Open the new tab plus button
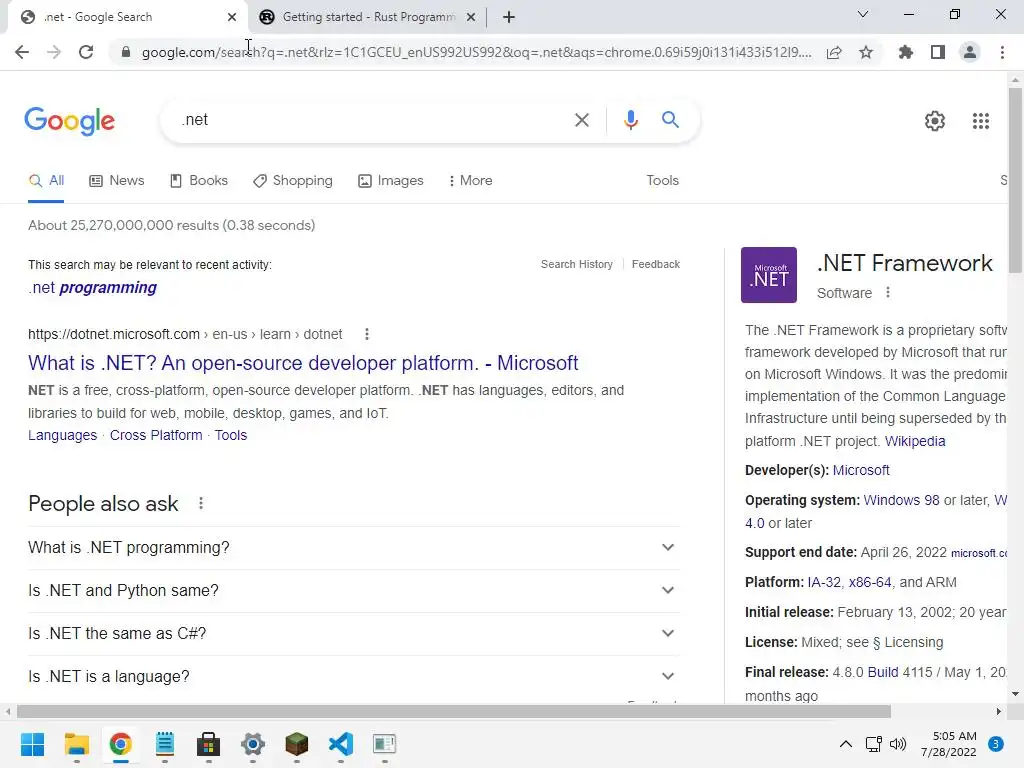Screen dimensions: 1024x768 coord(509,17)
